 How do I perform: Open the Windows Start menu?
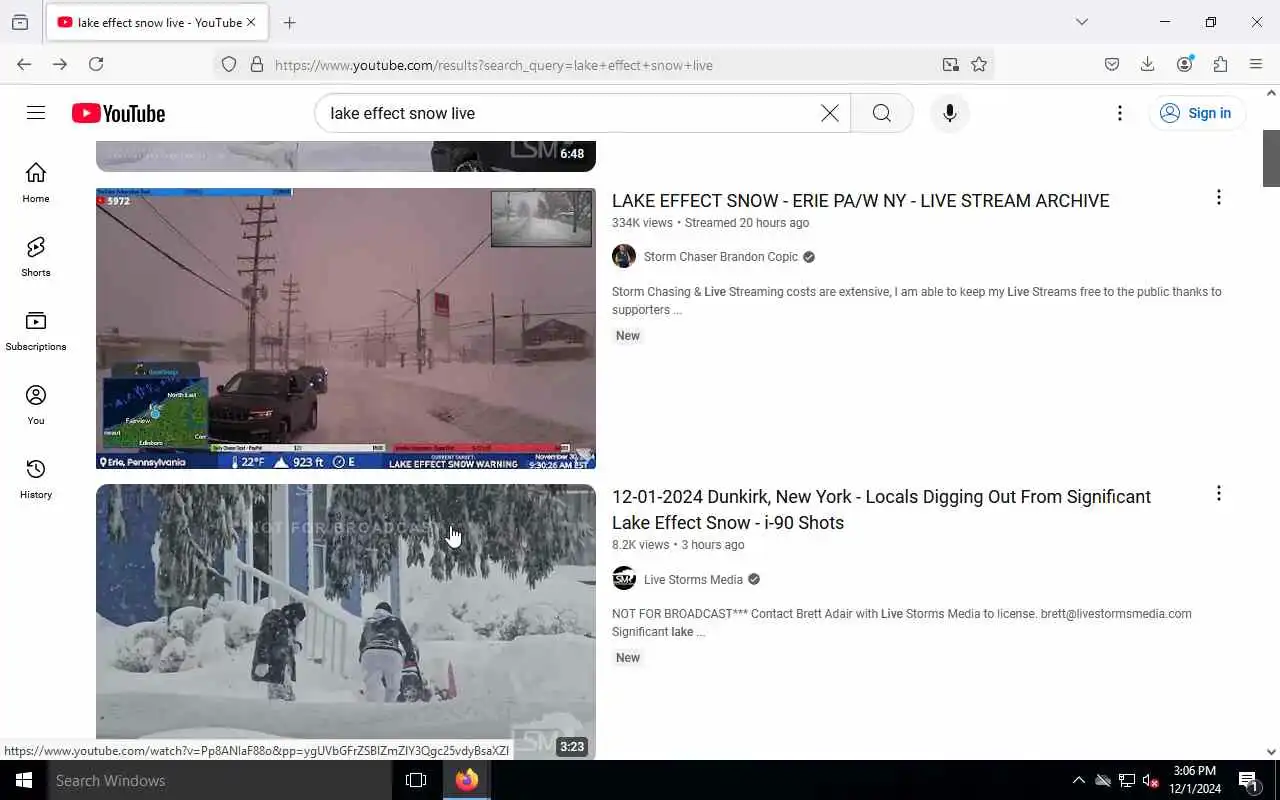pyautogui.click(x=24, y=780)
